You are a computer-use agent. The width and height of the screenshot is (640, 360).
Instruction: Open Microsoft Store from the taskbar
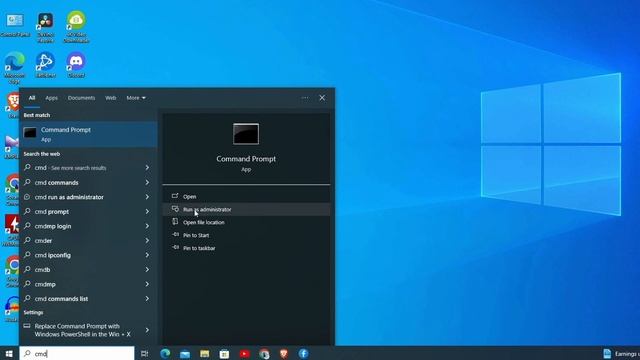[x=224, y=353]
